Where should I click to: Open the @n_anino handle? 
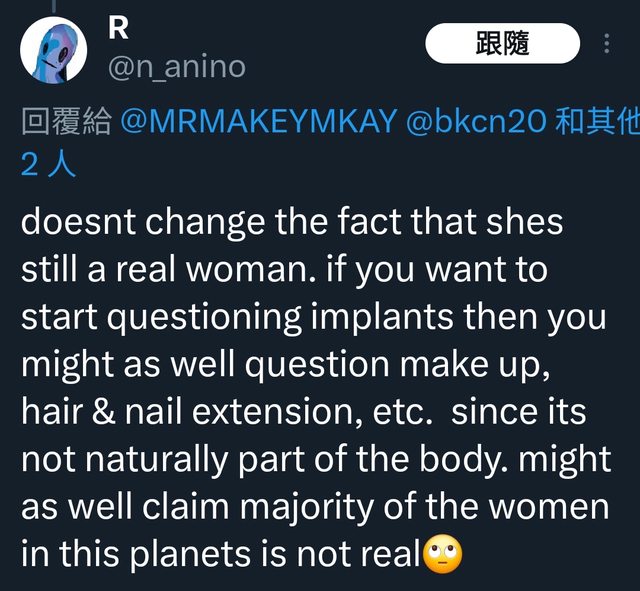tap(175, 67)
